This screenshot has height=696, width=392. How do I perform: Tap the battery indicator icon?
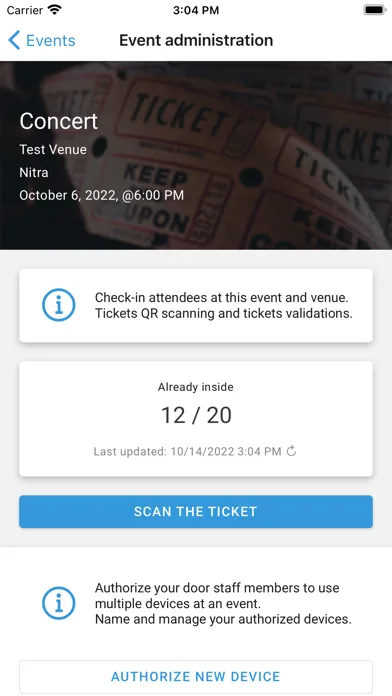(x=374, y=10)
